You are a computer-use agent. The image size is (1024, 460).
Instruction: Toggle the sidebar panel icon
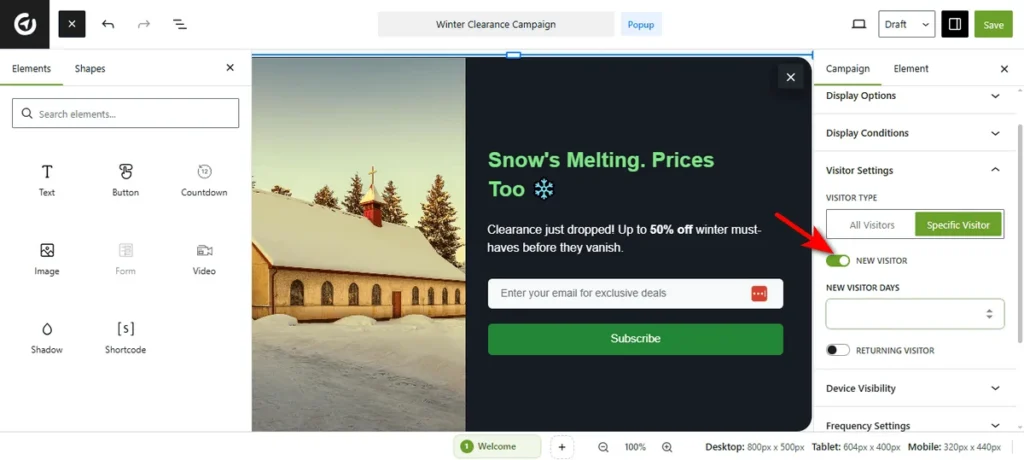955,24
